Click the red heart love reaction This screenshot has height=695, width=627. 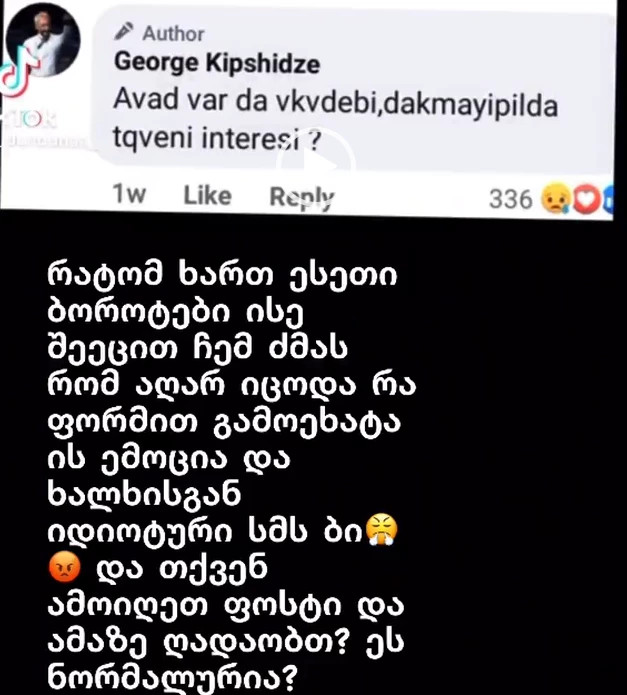(587, 200)
